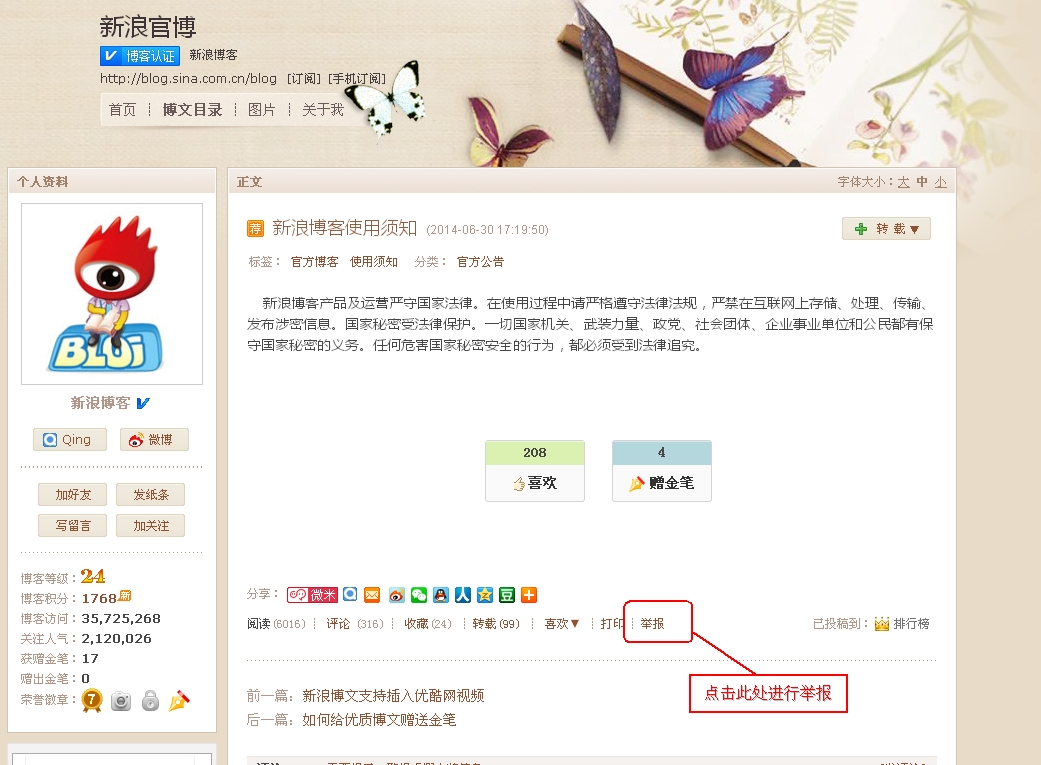This screenshot has width=1041, height=765.
Task: Share post via WeChat icon
Action: 419,595
